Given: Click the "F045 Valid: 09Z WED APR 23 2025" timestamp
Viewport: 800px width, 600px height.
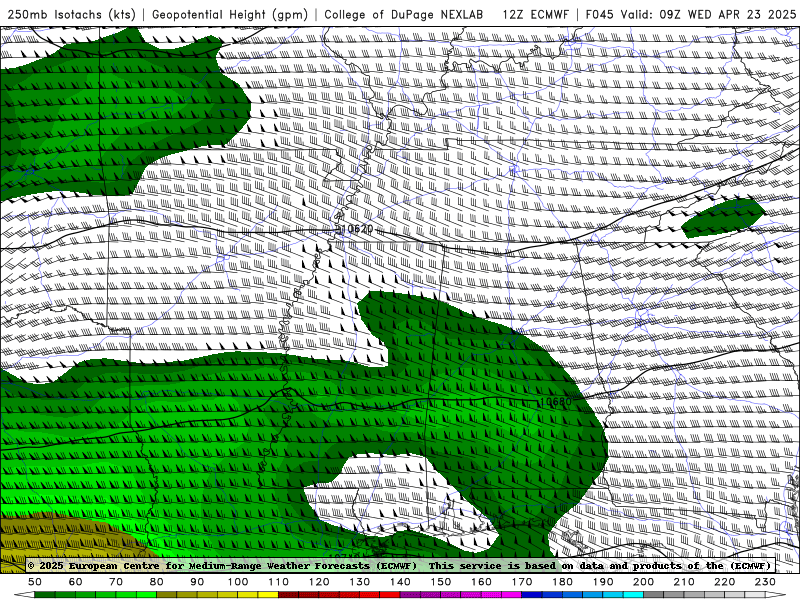Looking at the screenshot, I should [x=691, y=14].
